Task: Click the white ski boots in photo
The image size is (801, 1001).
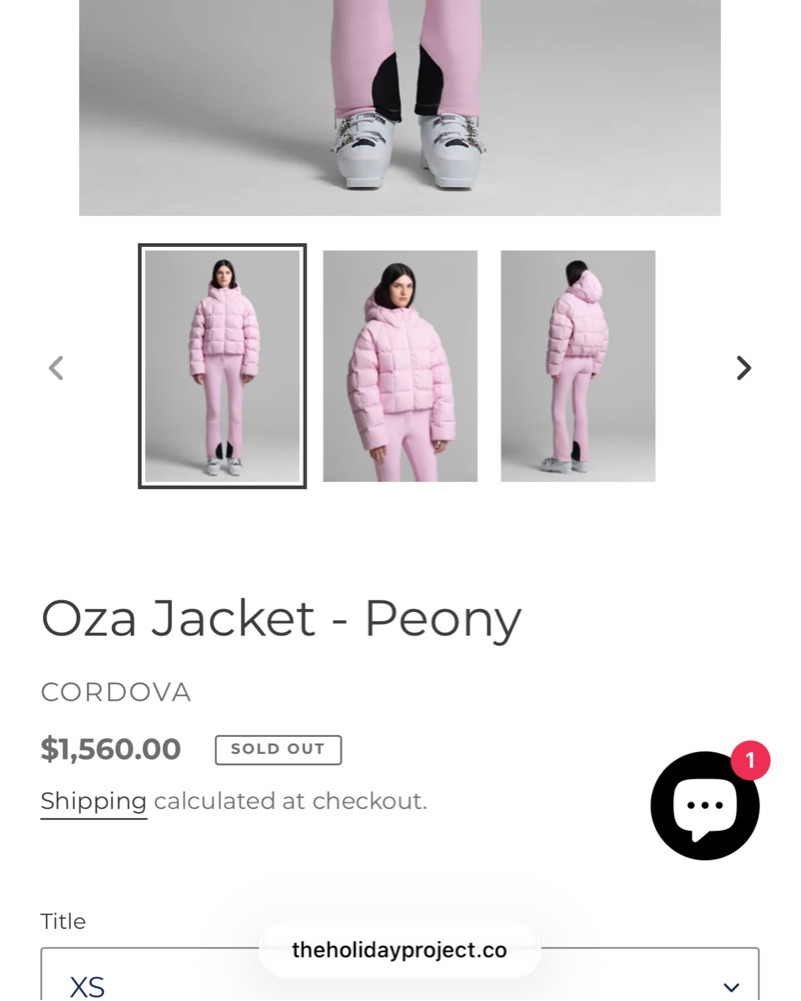Action: tap(407, 149)
